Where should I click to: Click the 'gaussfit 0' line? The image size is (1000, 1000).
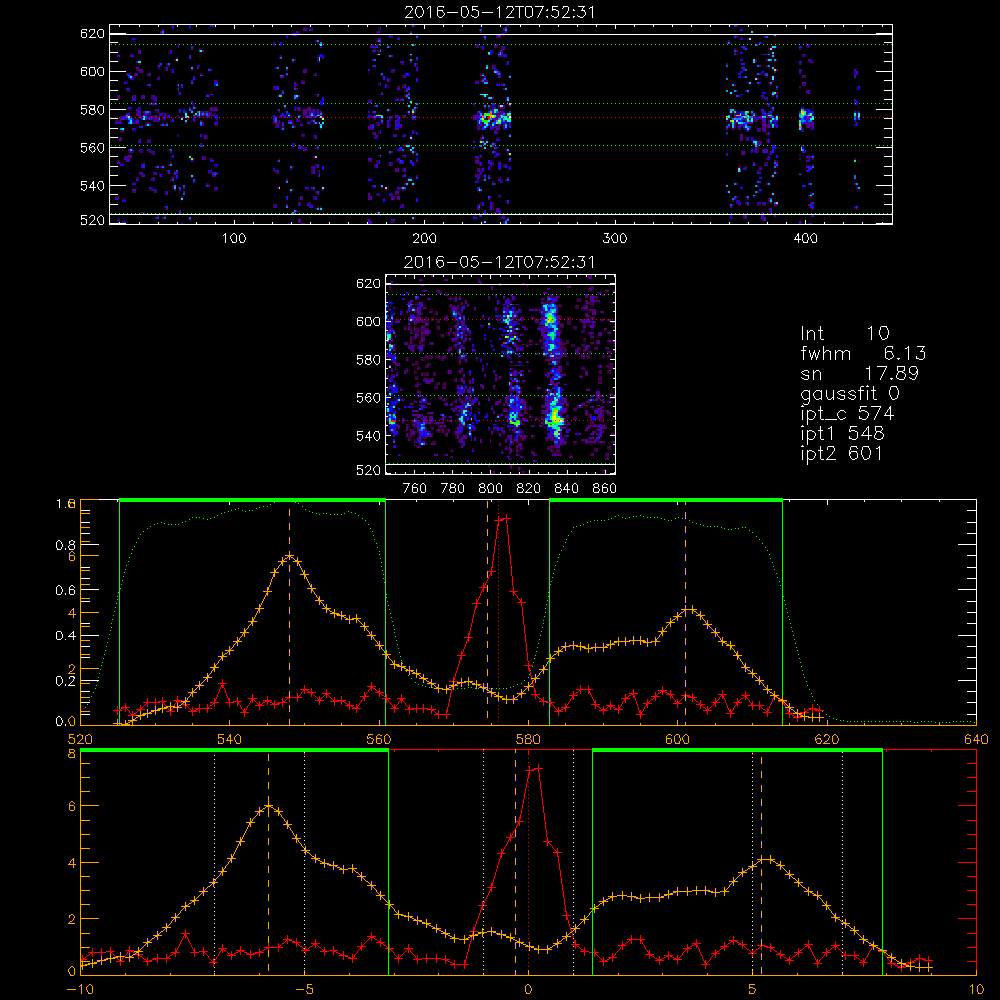tap(849, 393)
